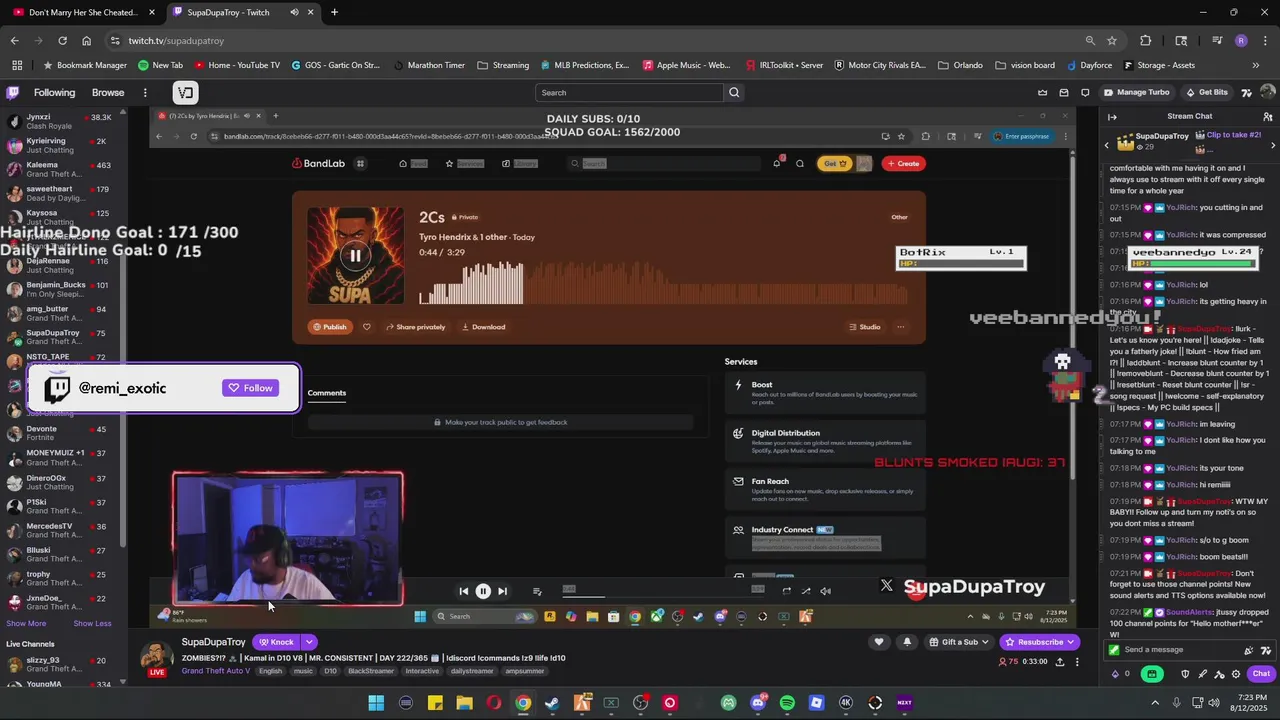Open the chat community users icon
The width and height of the screenshot is (1280, 720).
[x=1268, y=116]
